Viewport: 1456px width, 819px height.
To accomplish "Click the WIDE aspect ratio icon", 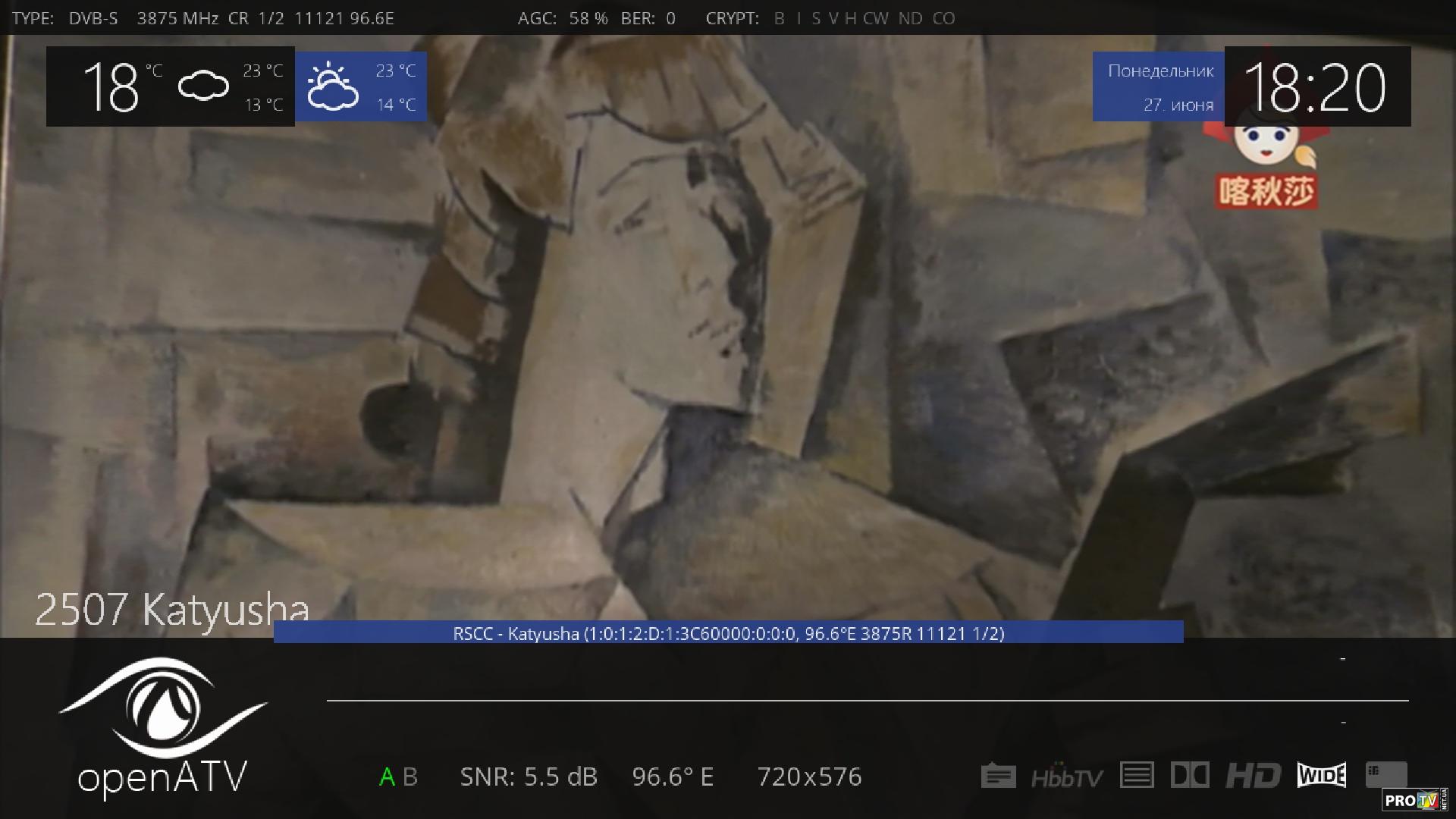I will tap(1321, 775).
